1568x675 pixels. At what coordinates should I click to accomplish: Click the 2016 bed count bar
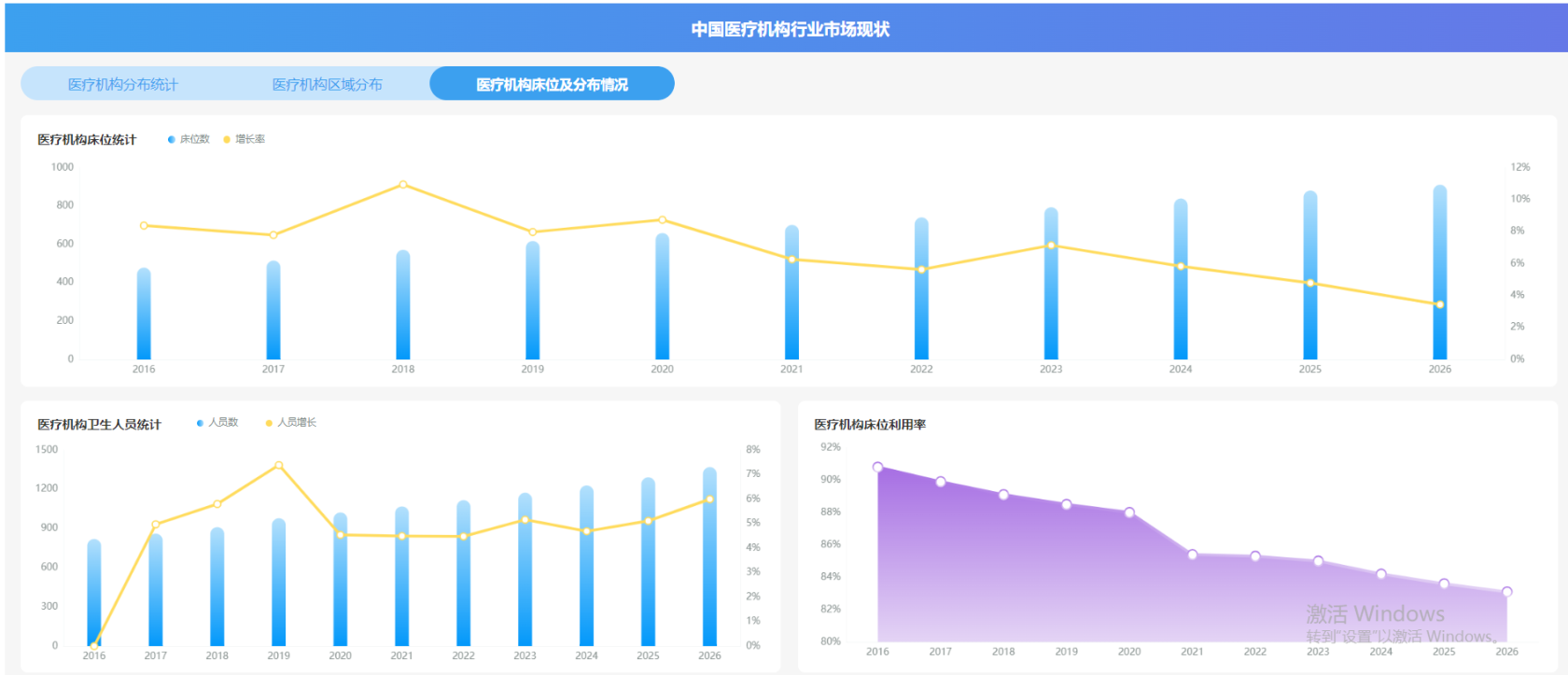pyautogui.click(x=144, y=314)
